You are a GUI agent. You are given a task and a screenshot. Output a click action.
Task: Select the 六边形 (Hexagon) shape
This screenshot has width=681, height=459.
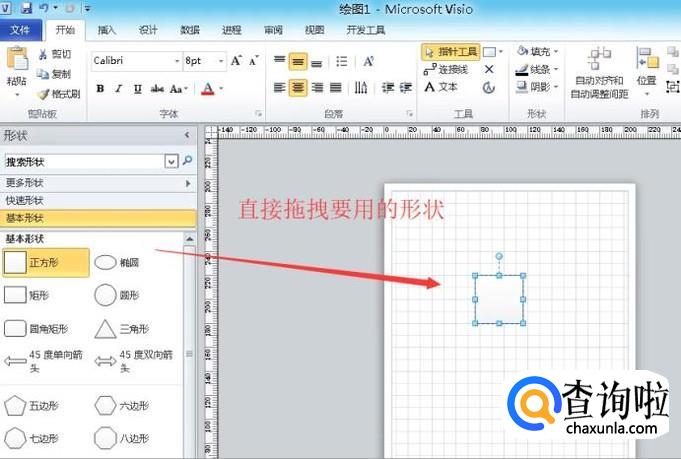pos(122,406)
